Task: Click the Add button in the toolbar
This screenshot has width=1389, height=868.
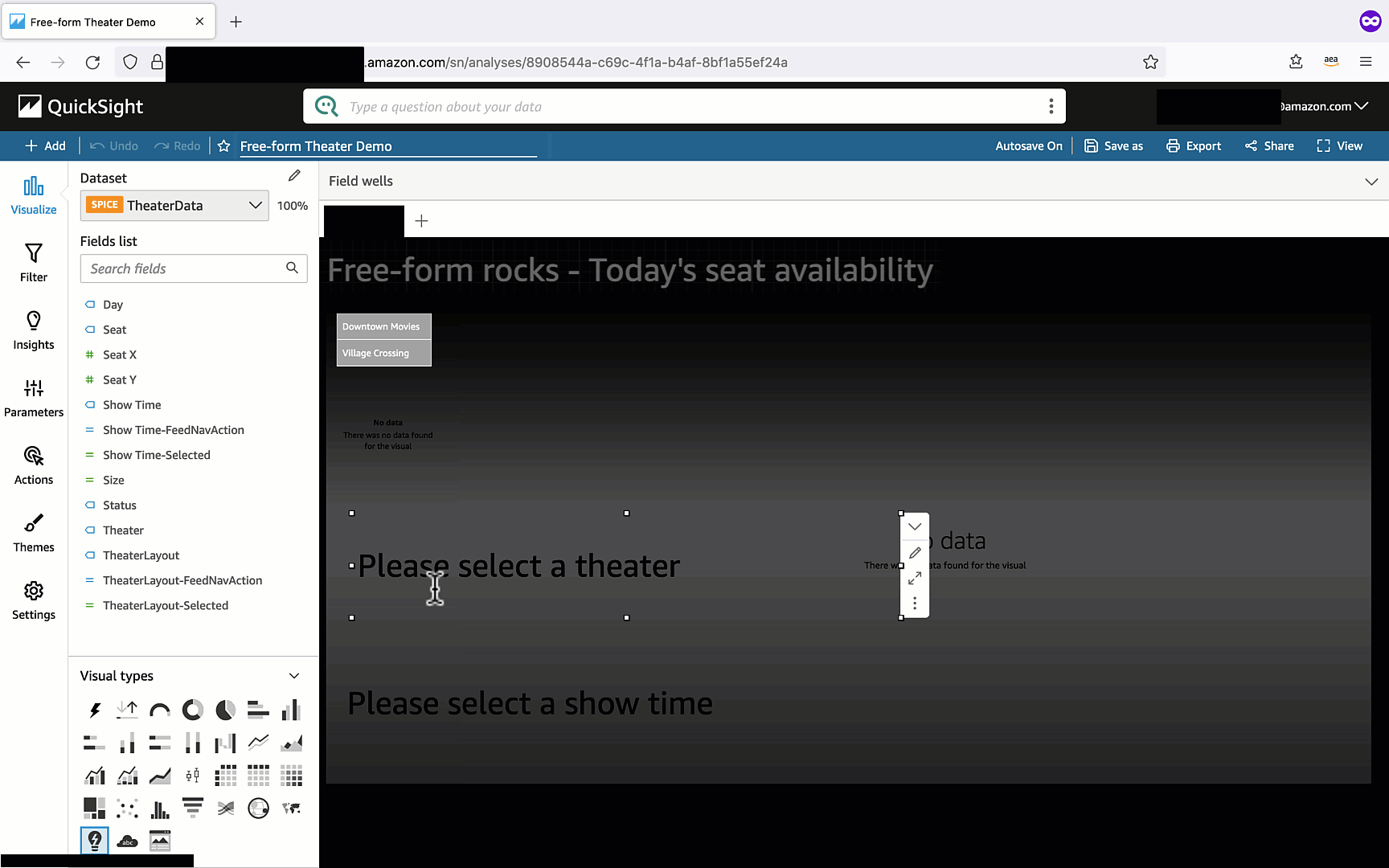Action: point(45,145)
